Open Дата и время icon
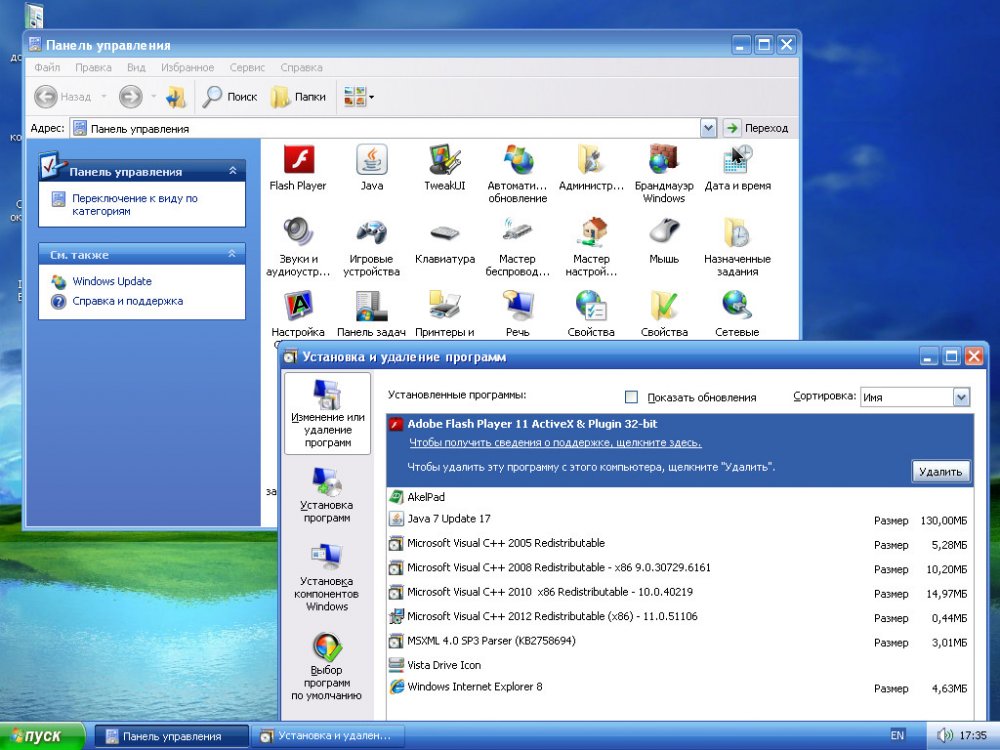1000x750 pixels. point(737,167)
